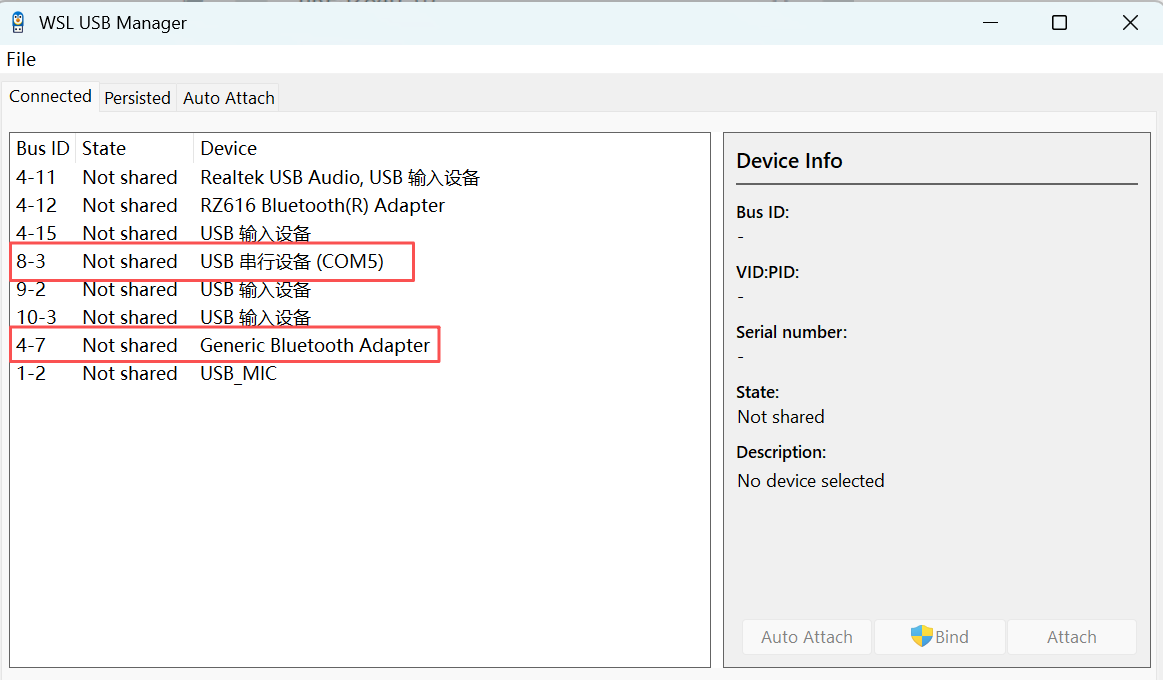The image size is (1163, 680).
Task: Select the USB_MIC device row
Action: (x=238, y=373)
